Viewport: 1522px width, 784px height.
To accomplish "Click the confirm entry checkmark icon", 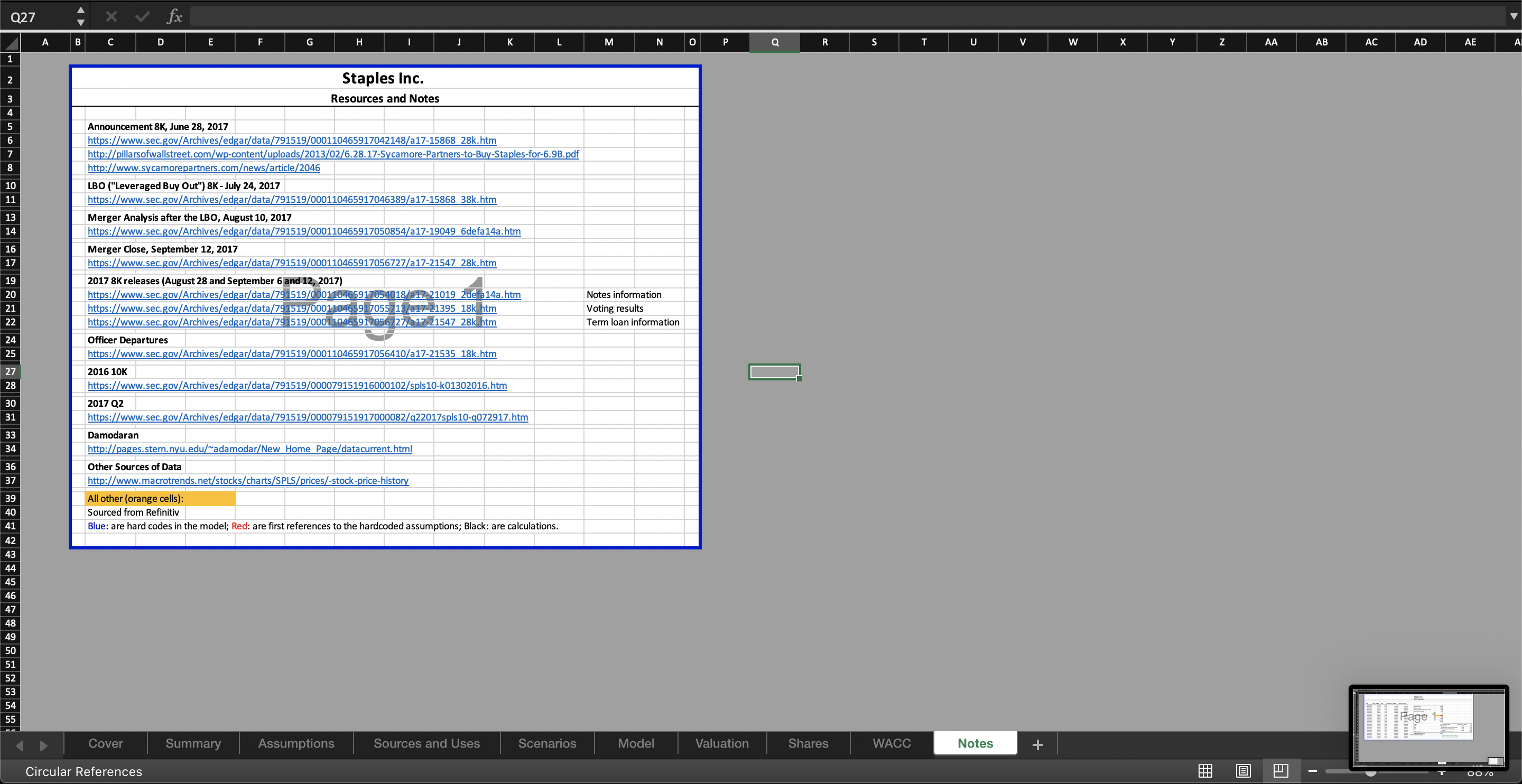I will coord(142,16).
